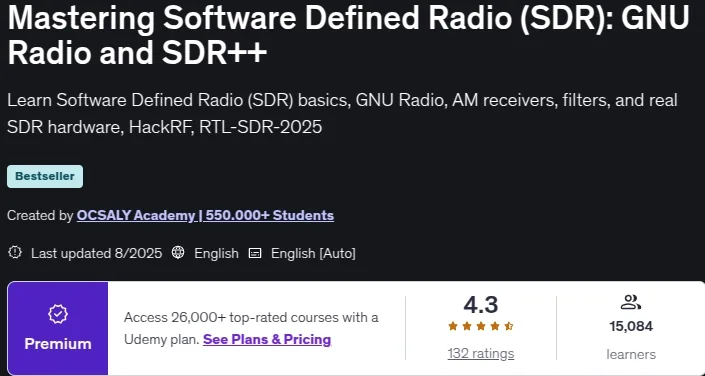Click the purple Premium panel
Image resolution: width=705 pixels, height=376 pixels.
[58, 328]
